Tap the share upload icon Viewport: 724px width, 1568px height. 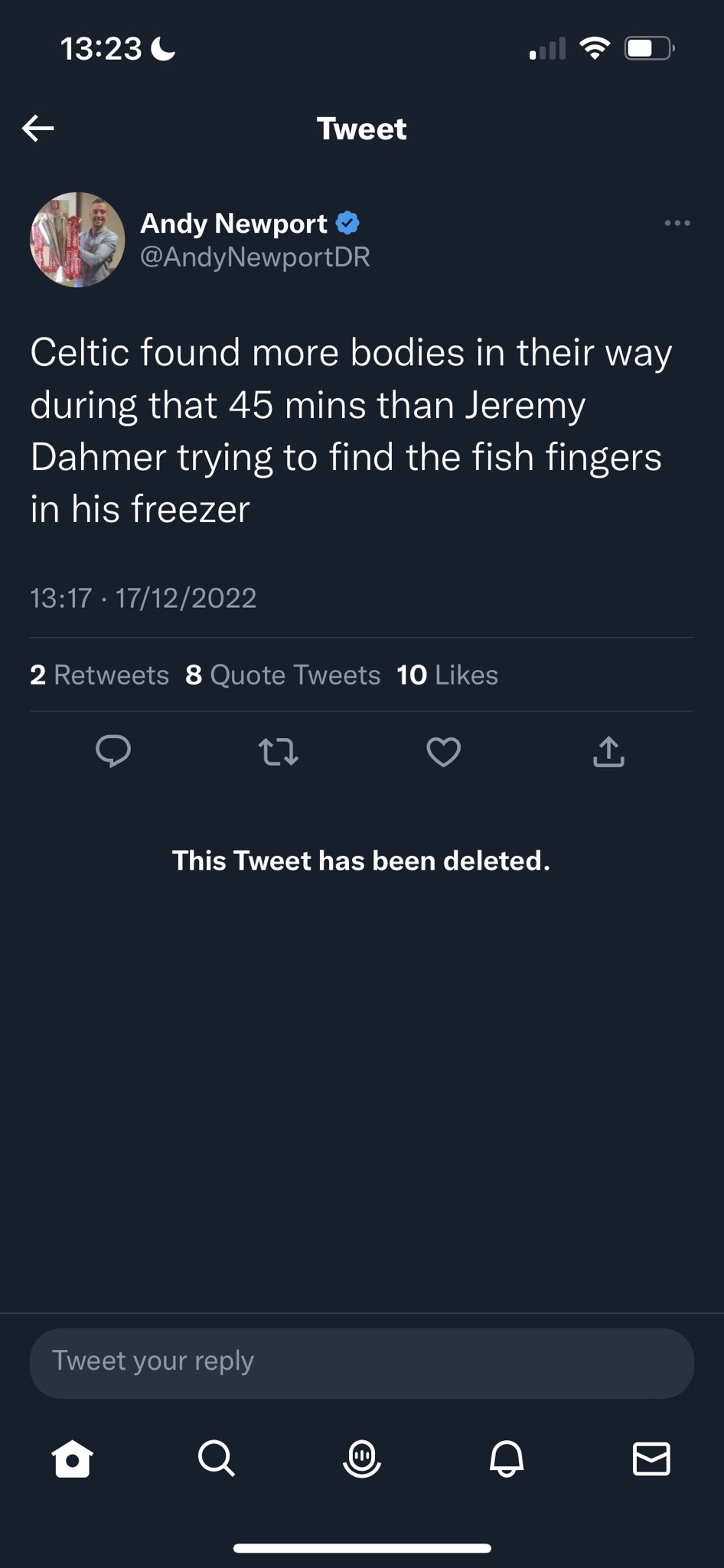(608, 751)
